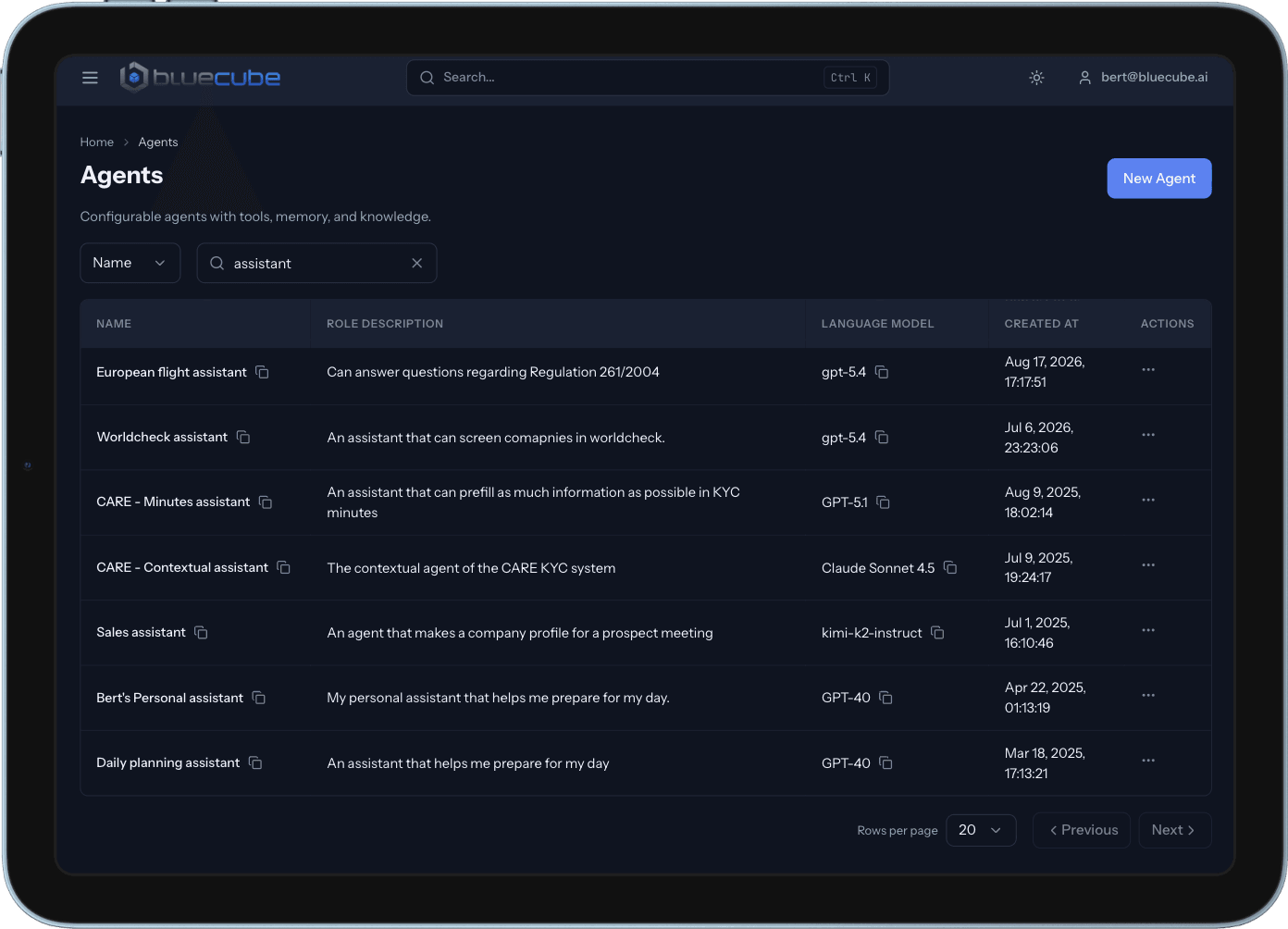Go to the Home breadcrumb

(x=96, y=142)
